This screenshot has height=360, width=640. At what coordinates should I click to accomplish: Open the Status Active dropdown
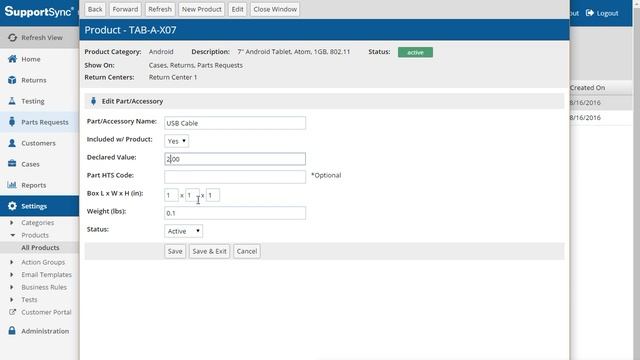(x=183, y=231)
